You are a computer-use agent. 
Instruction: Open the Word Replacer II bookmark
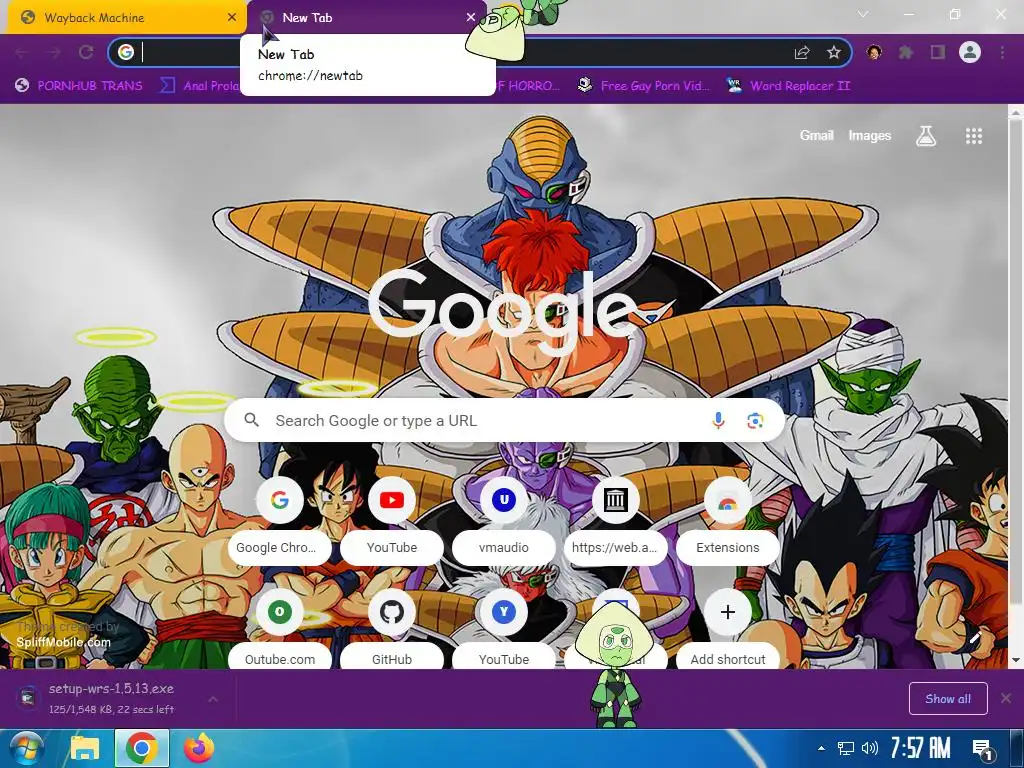[x=788, y=86]
